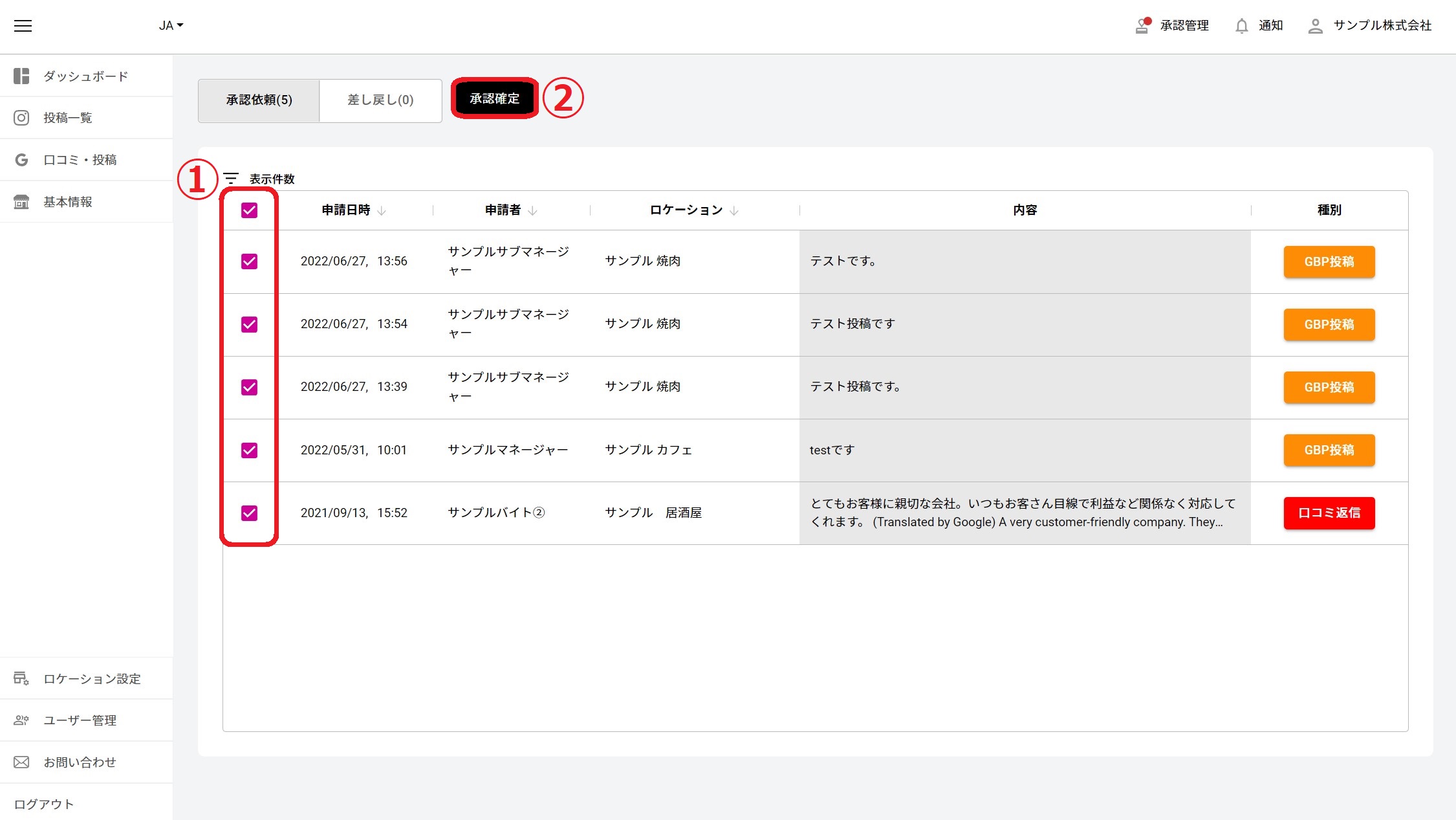Open the JA language dropdown
Viewport: 1456px width, 820px height.
coord(171,26)
